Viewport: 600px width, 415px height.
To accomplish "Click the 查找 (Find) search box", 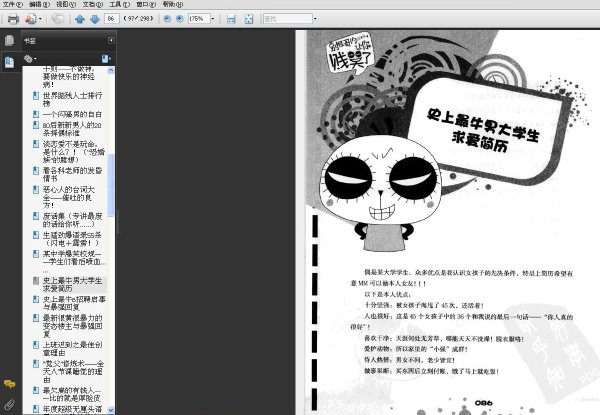I will pos(288,18).
